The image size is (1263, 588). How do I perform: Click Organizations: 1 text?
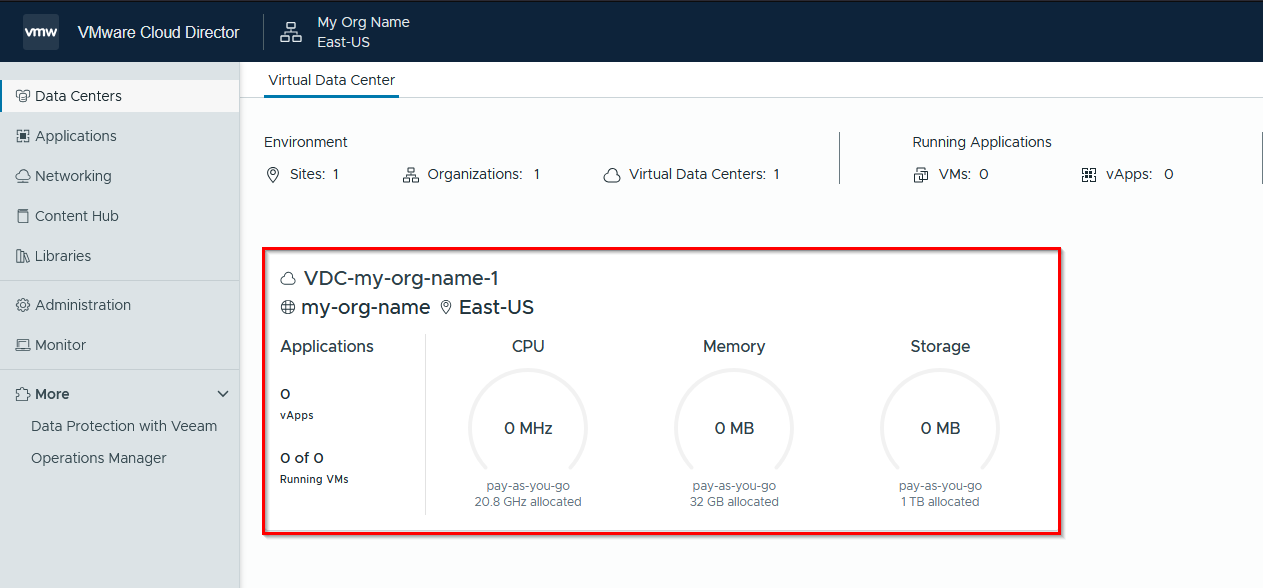click(484, 174)
